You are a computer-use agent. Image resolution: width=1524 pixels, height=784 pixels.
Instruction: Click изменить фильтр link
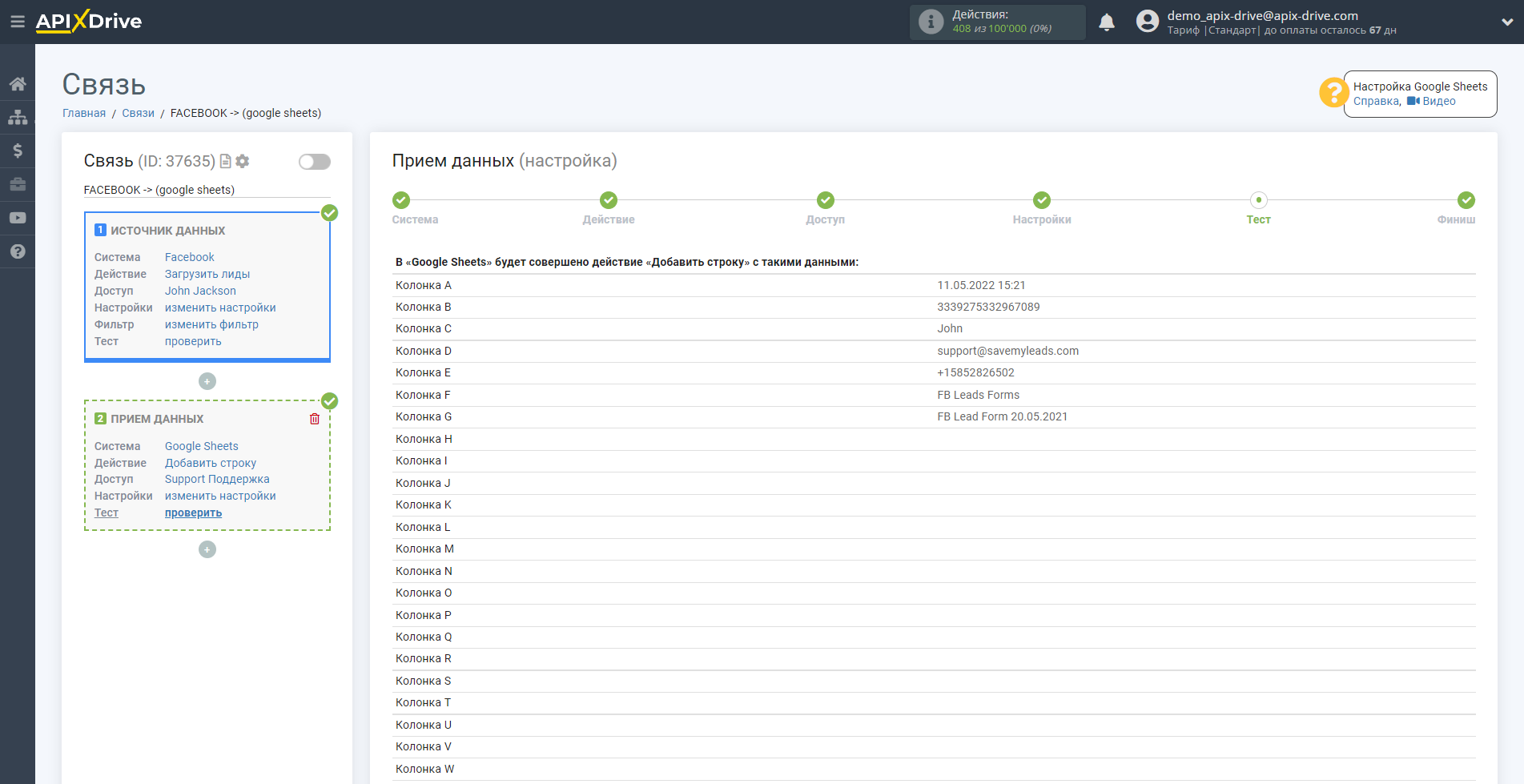(211, 324)
